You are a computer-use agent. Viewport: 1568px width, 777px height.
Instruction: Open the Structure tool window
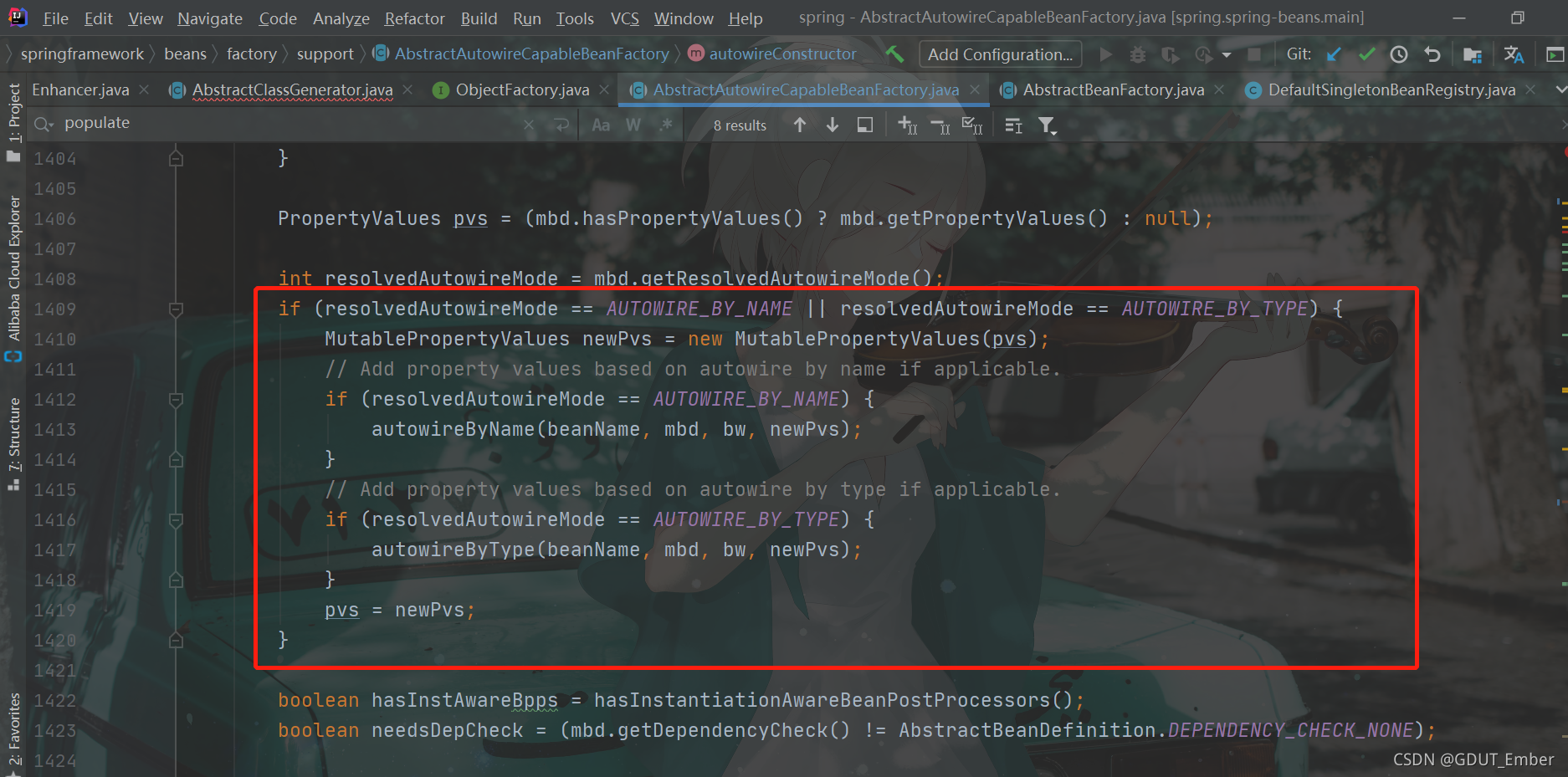13,443
